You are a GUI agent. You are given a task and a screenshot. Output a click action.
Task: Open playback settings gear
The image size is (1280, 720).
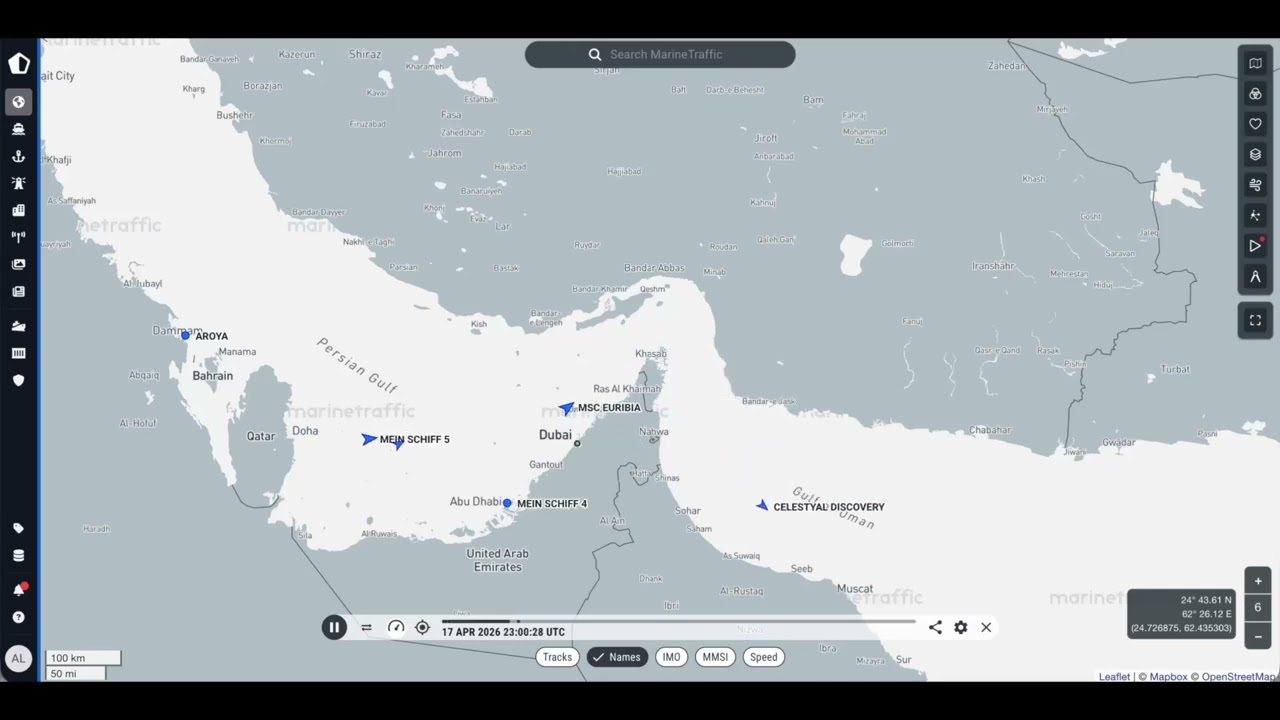pyautogui.click(x=961, y=627)
